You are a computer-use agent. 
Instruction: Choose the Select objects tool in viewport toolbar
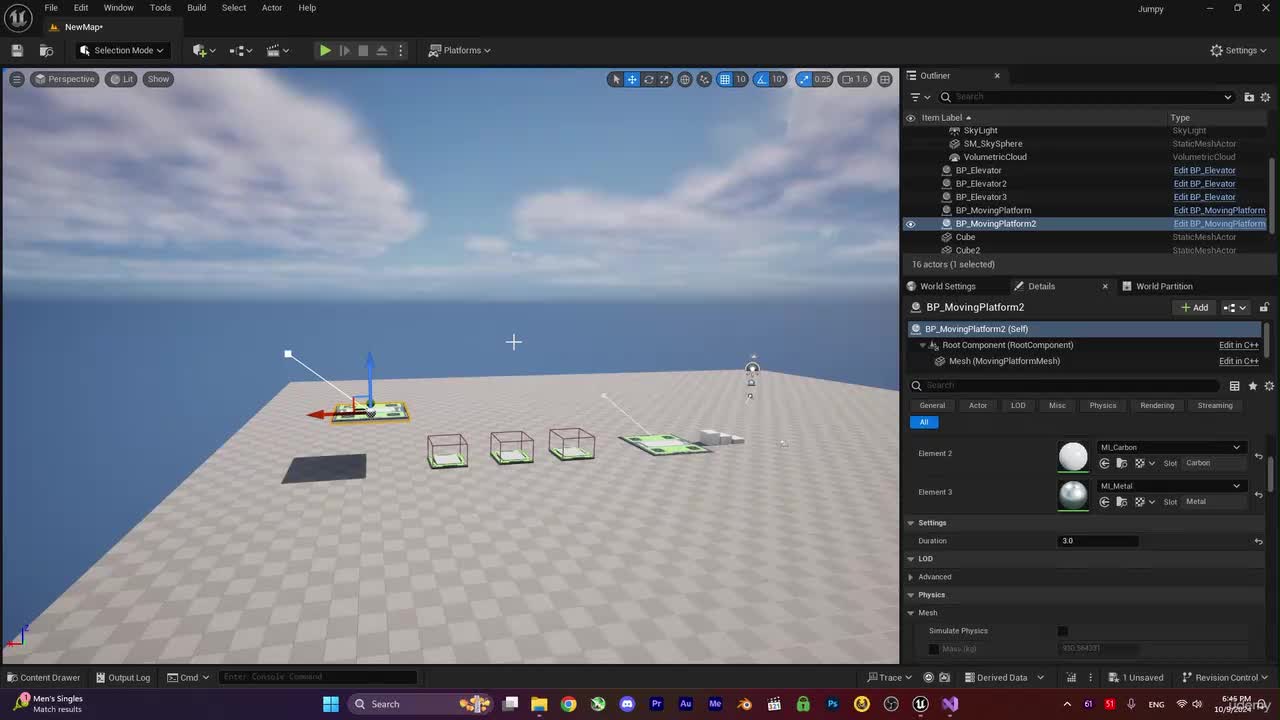[x=616, y=79]
